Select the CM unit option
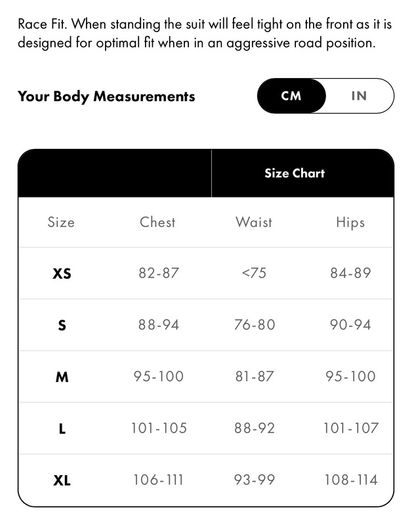 291,96
